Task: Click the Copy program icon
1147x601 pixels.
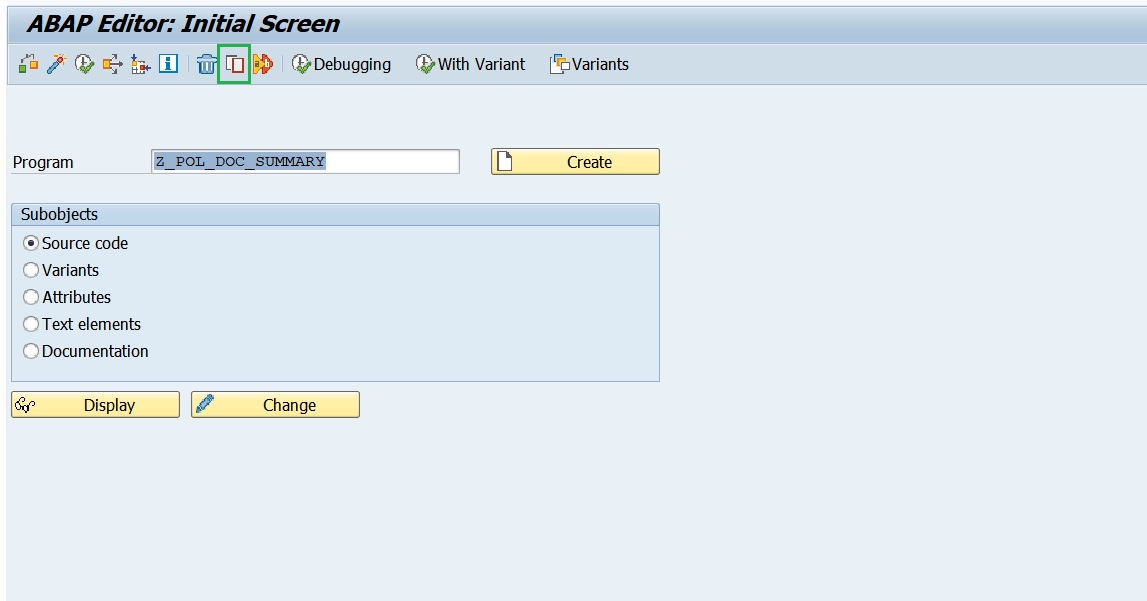Action: (x=235, y=64)
